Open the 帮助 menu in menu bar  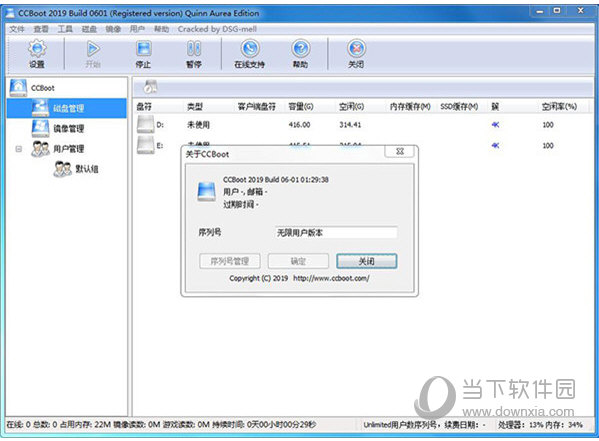coord(161,29)
